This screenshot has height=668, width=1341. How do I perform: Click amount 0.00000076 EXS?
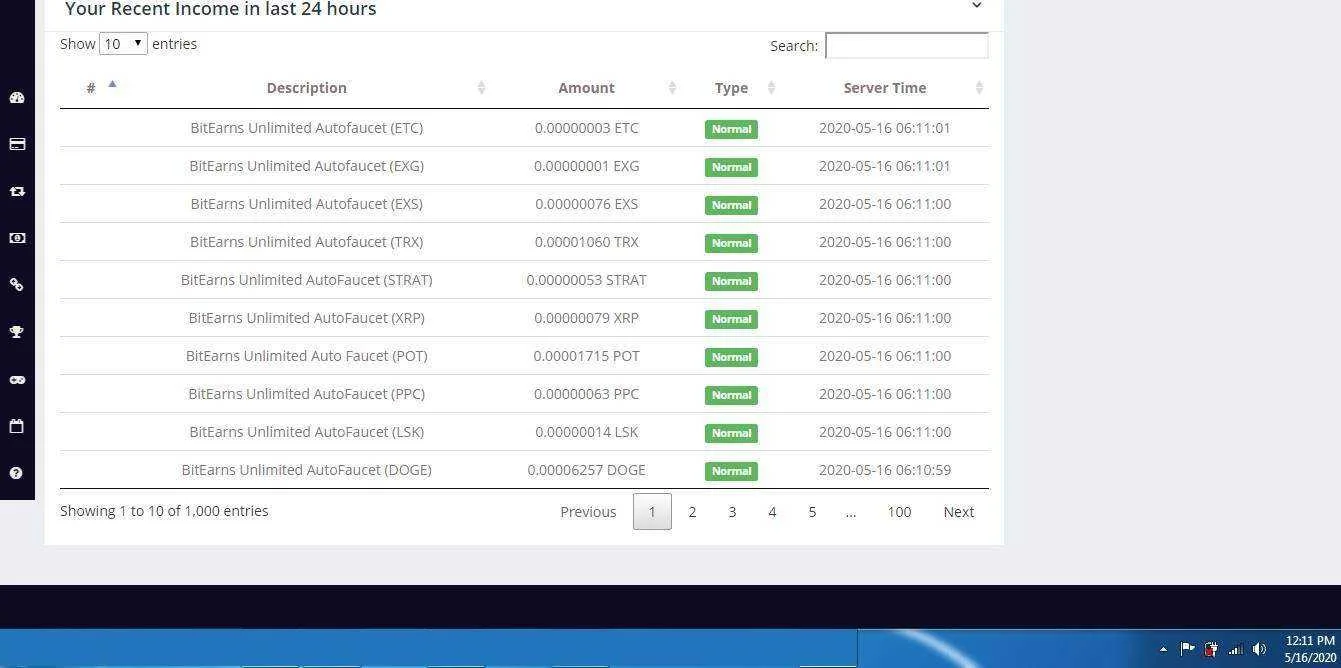[x=586, y=204]
